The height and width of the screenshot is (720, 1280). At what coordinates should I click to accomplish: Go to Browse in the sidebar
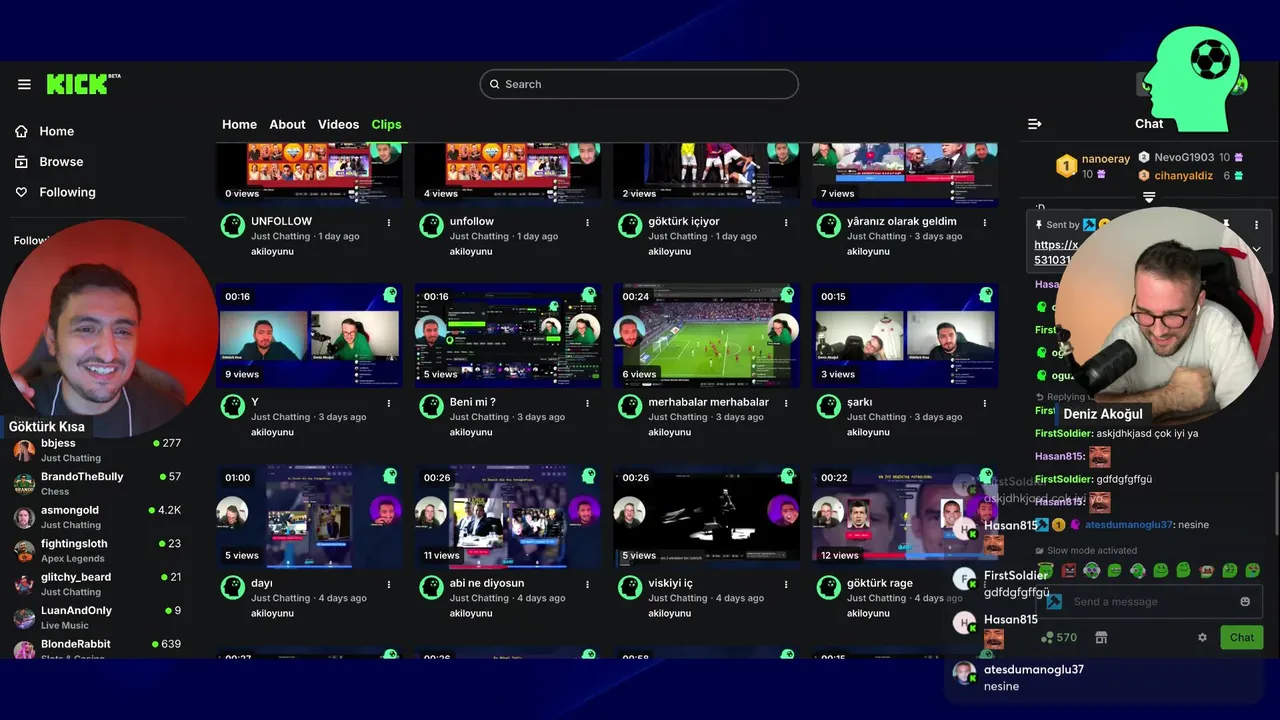(61, 162)
